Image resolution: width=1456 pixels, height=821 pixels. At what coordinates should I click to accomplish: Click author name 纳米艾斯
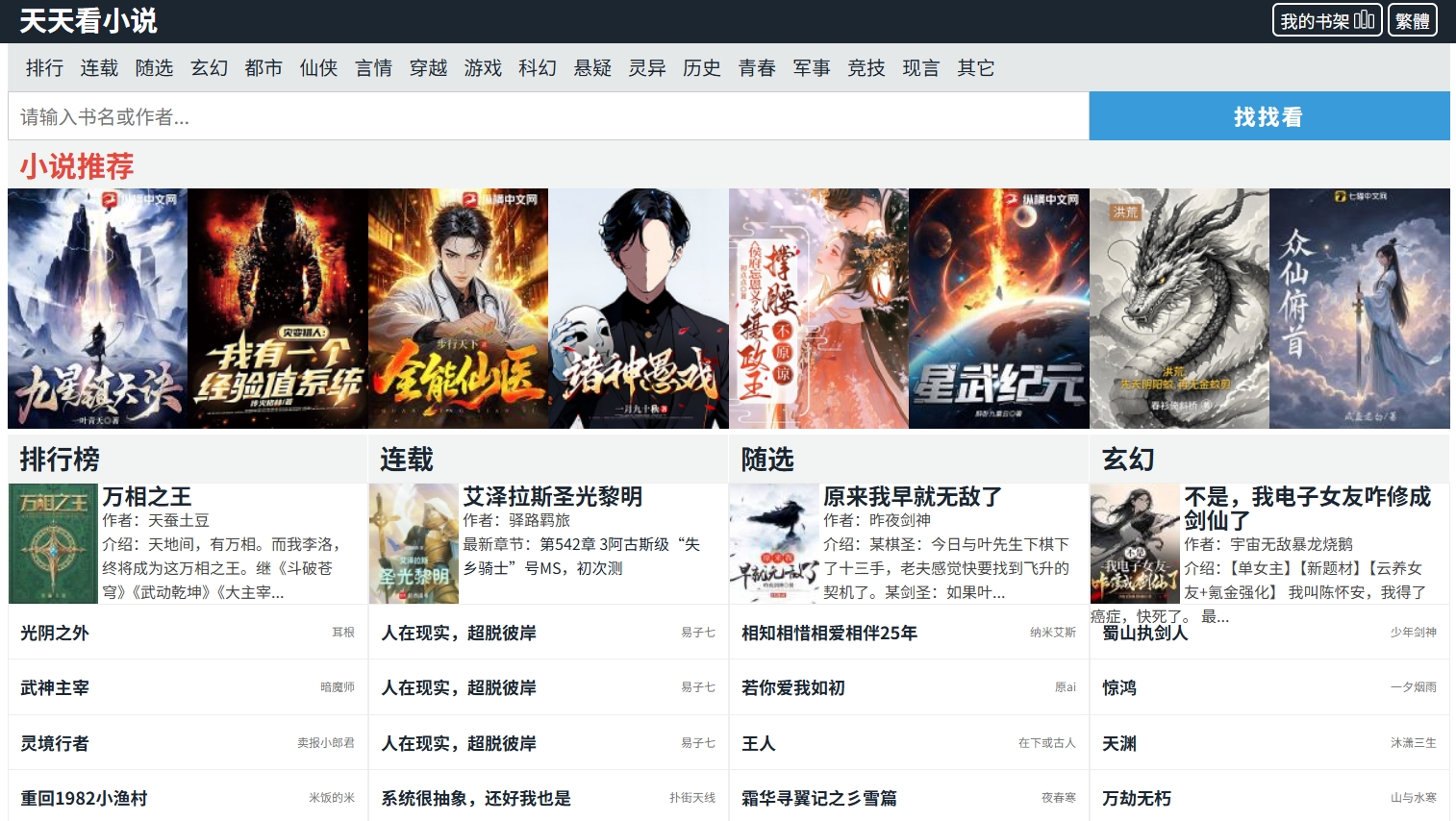click(x=1053, y=633)
